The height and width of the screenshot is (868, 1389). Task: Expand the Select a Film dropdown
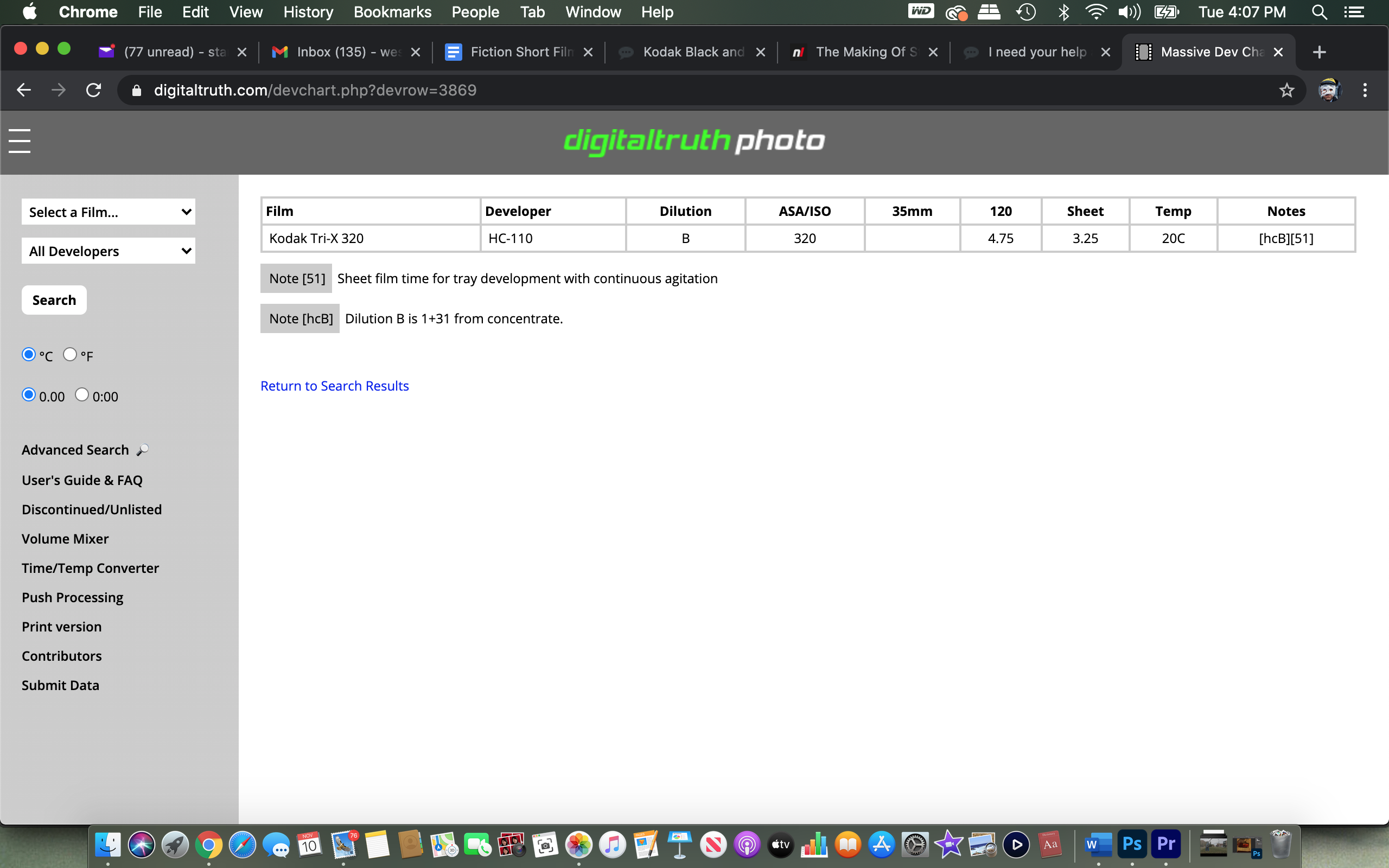pyautogui.click(x=109, y=212)
